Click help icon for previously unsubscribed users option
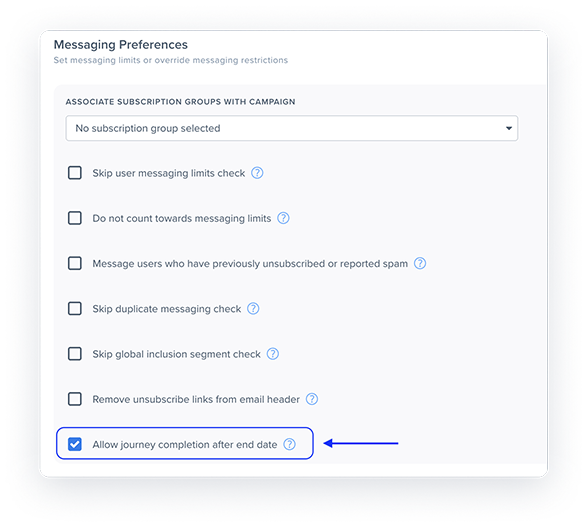 coord(420,263)
